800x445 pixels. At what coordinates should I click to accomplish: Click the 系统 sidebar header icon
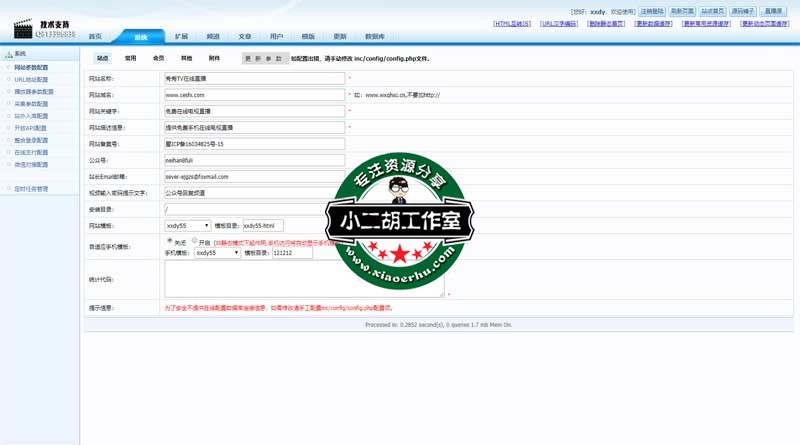[x=9, y=55]
